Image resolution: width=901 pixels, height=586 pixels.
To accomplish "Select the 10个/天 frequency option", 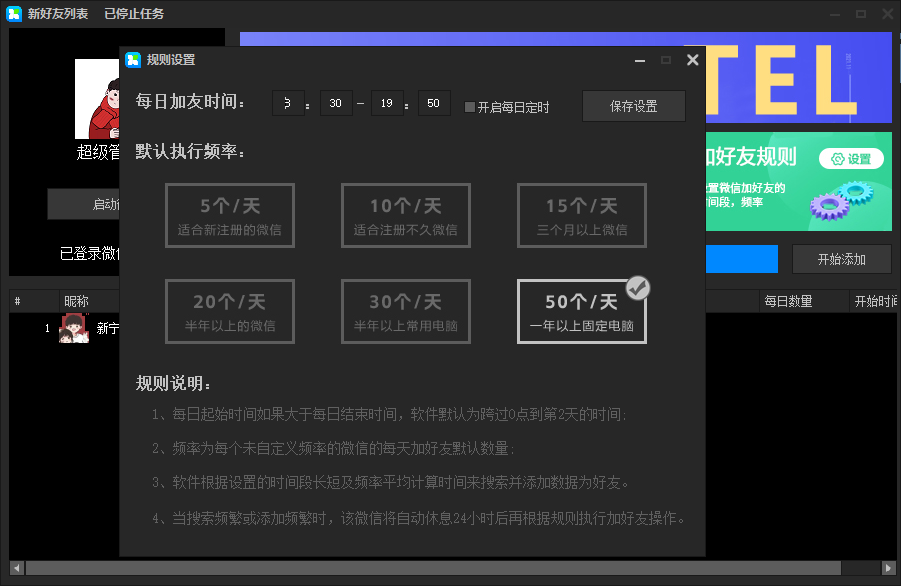I will click(x=405, y=215).
